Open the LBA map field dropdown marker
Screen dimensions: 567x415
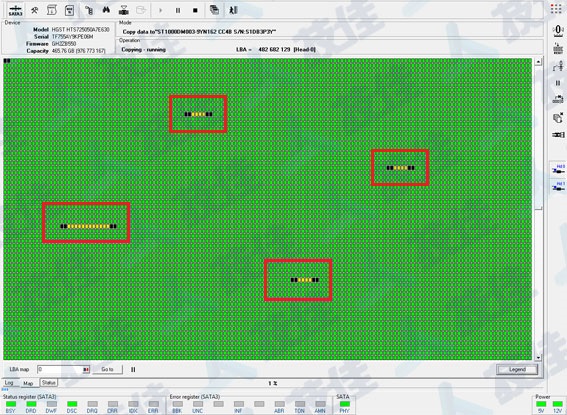click(x=86, y=369)
